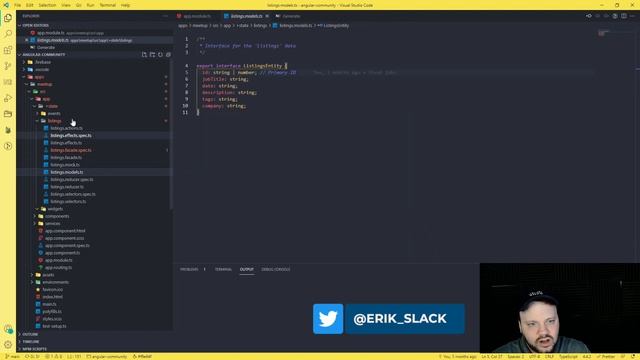Switch to the Output panel tab
640x360 pixels.
tap(247, 269)
